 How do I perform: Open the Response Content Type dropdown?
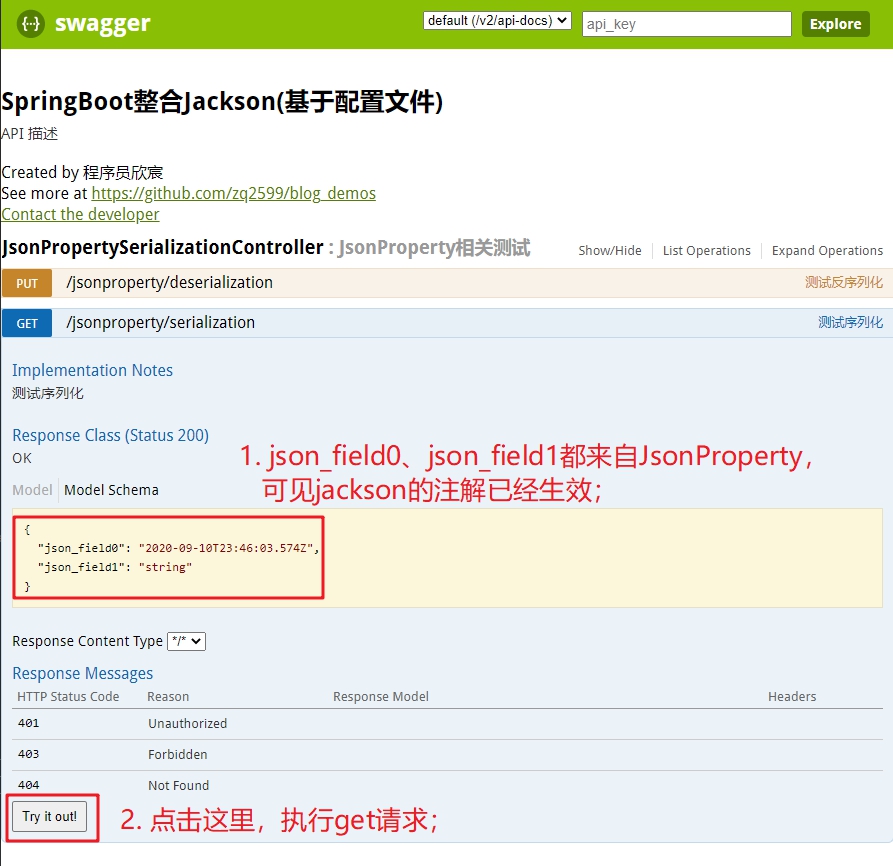(x=186, y=641)
